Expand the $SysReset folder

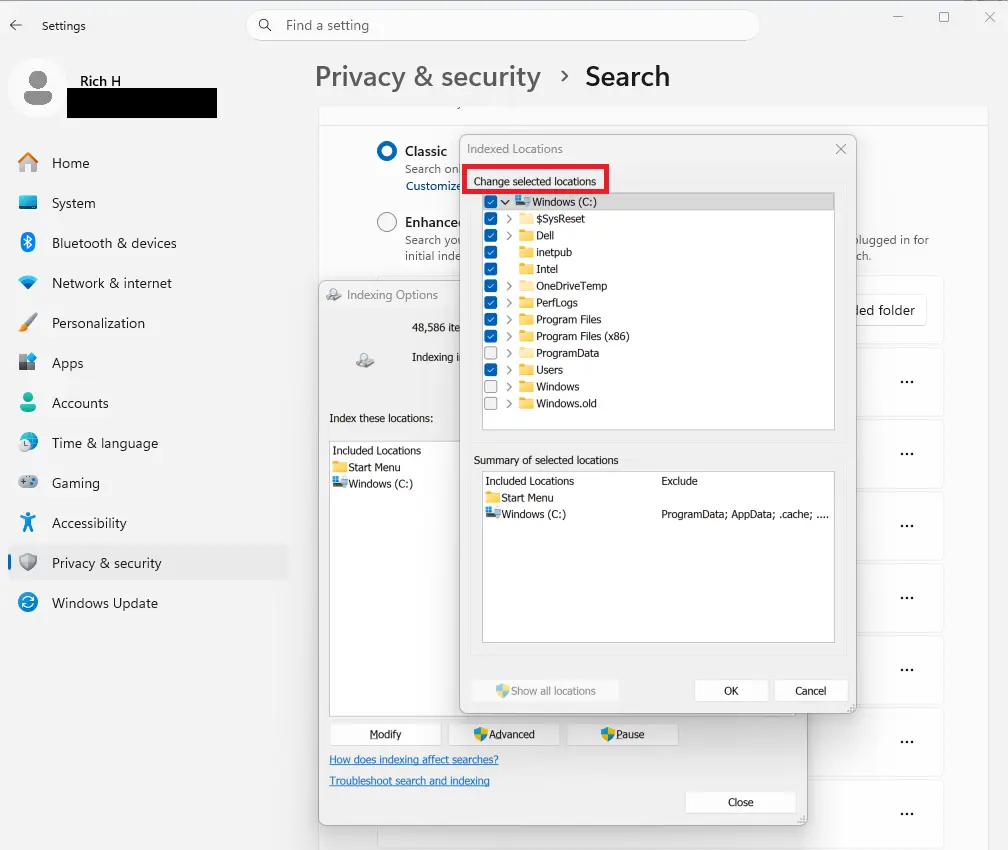click(x=509, y=219)
